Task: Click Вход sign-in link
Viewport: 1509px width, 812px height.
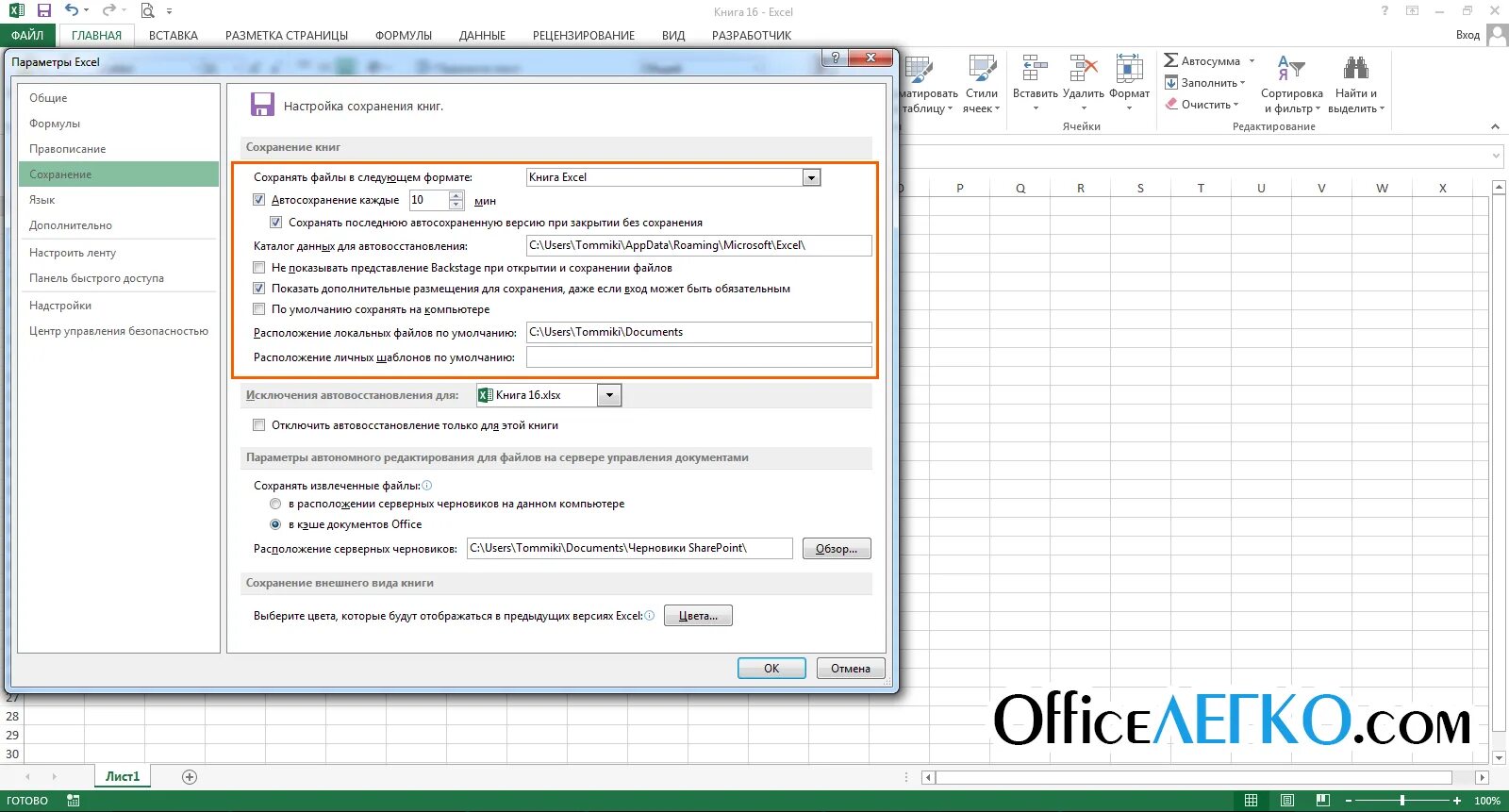Action: pyautogui.click(x=1468, y=35)
